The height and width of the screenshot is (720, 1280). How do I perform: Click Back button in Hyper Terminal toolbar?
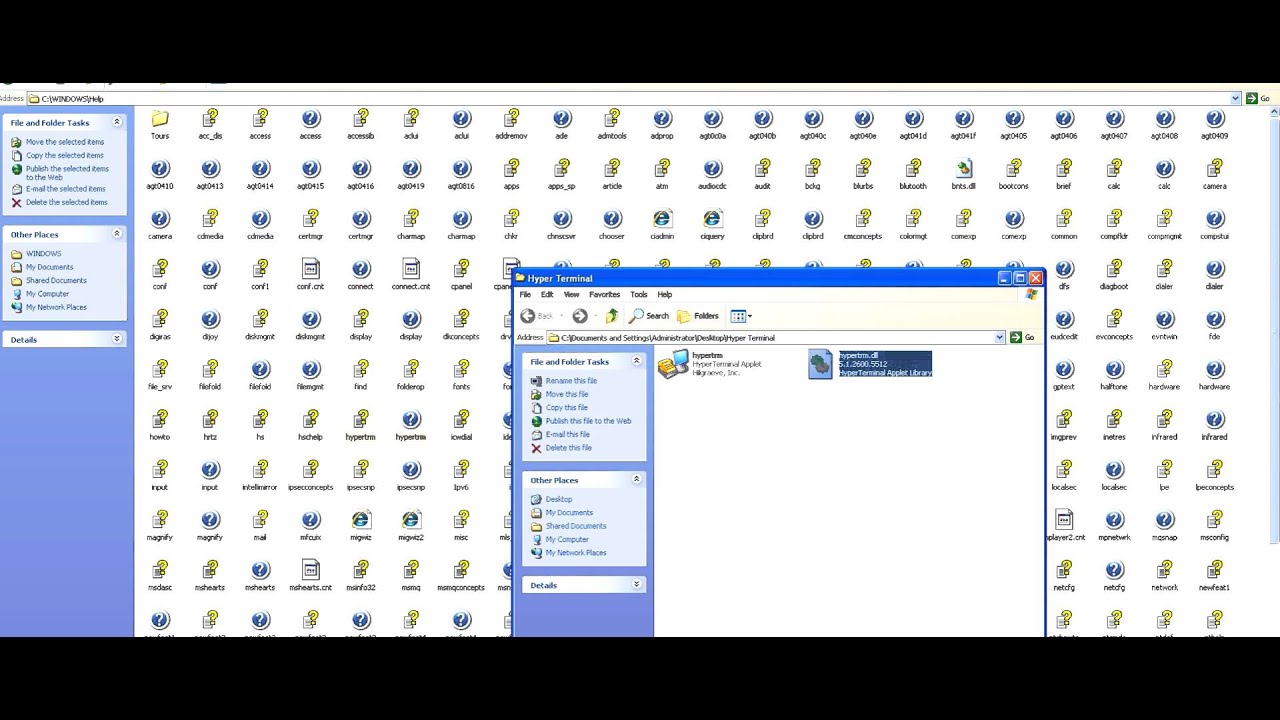pos(537,316)
